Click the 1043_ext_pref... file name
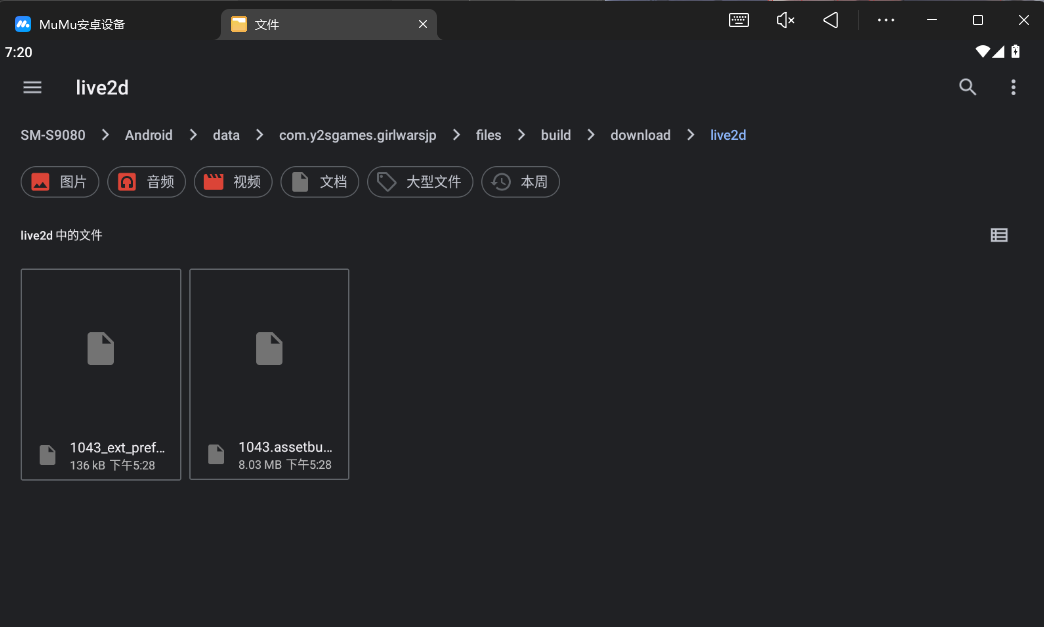Image resolution: width=1044 pixels, height=627 pixels. tap(117, 447)
